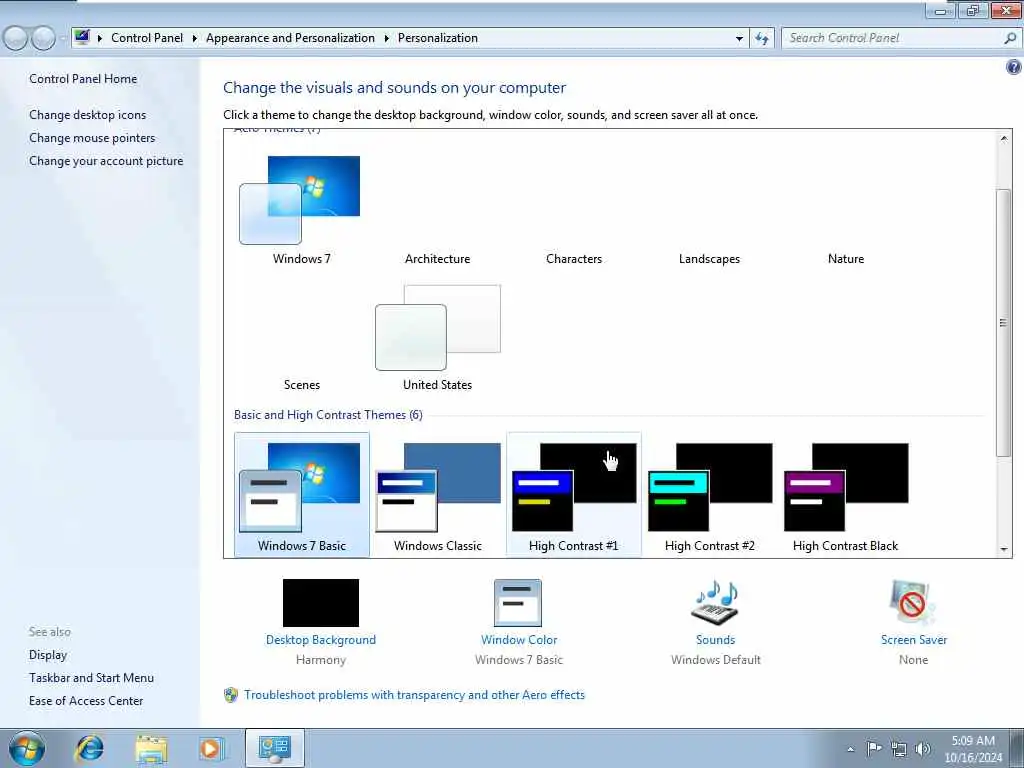This screenshot has height=768, width=1024.
Task: Click the shield icon beside Troubleshoot link
Action: 231,695
